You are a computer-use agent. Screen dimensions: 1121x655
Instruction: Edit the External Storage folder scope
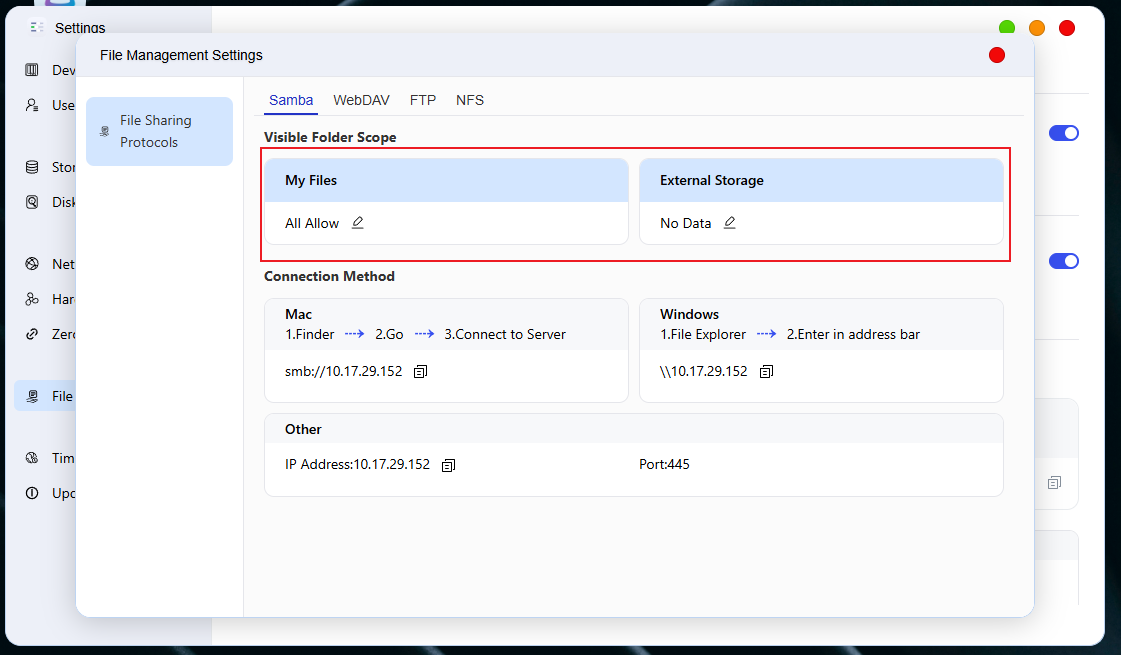pyautogui.click(x=729, y=223)
